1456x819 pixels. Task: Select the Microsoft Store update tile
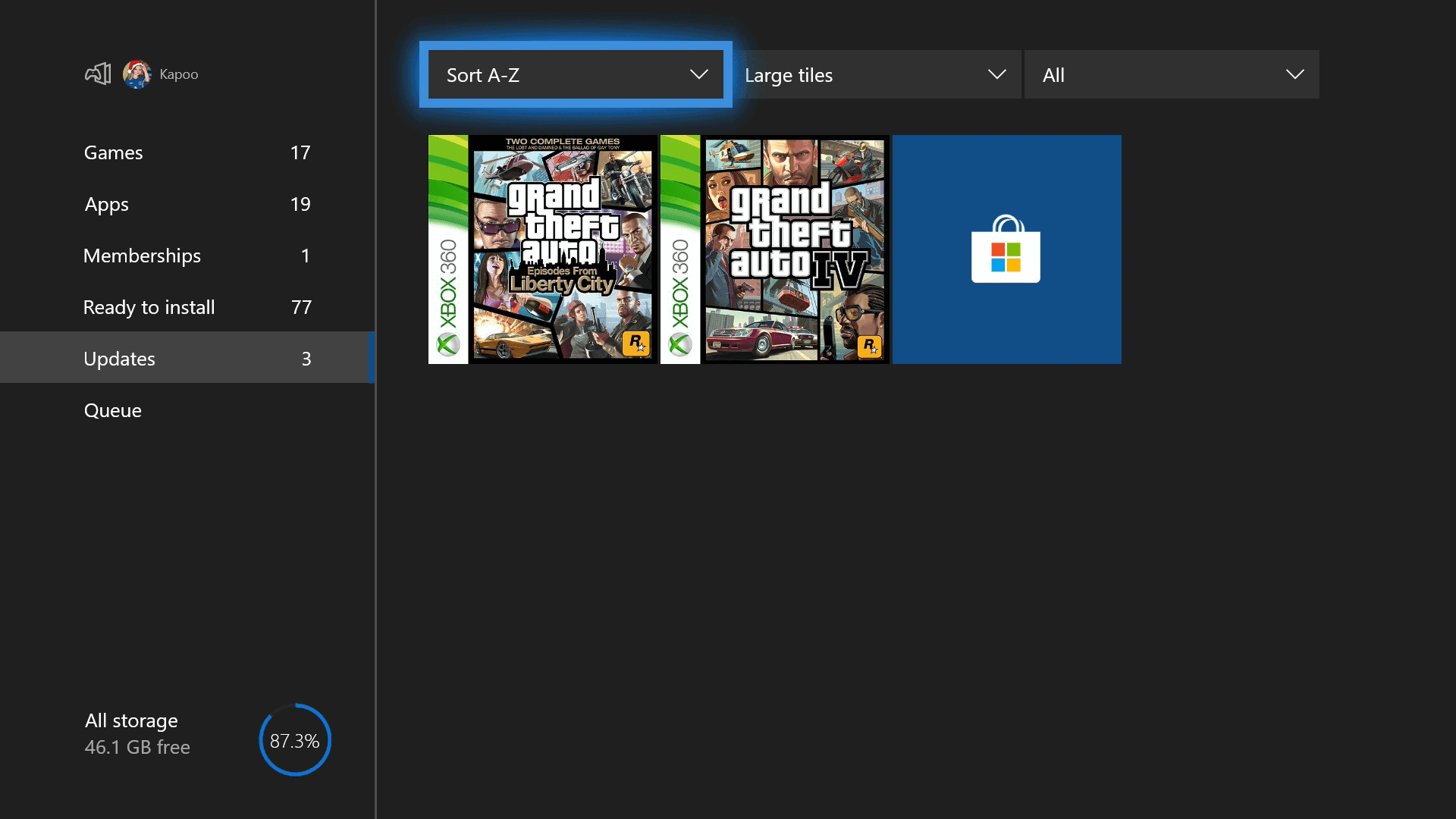pyautogui.click(x=1007, y=249)
